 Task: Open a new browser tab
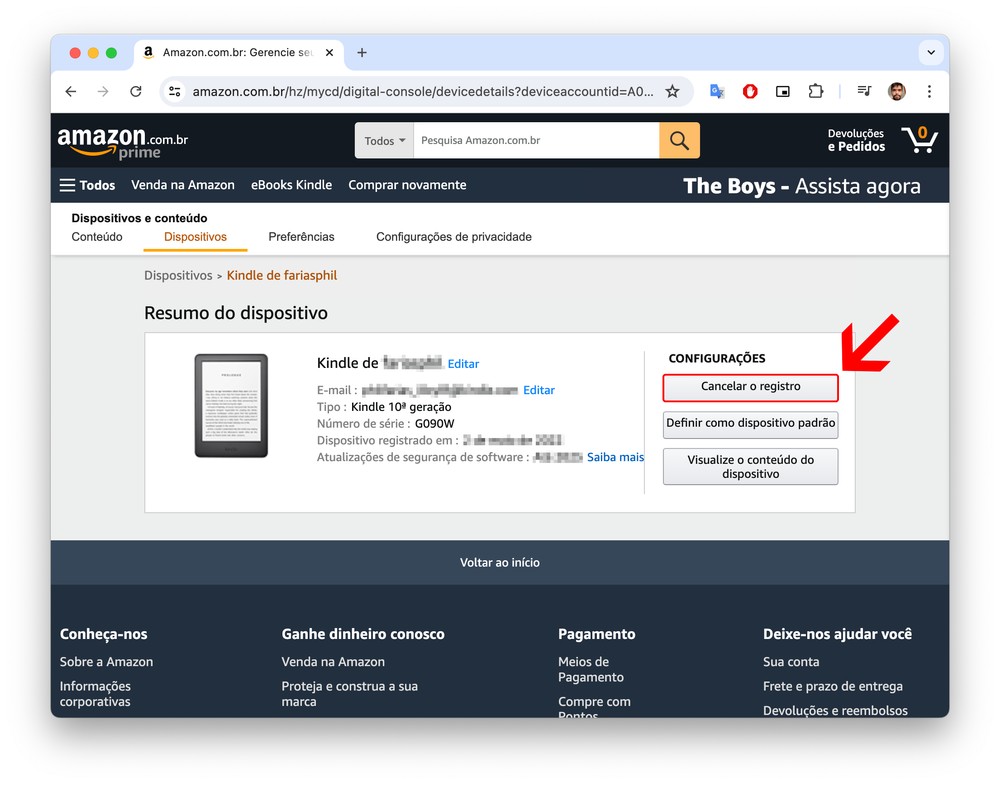click(362, 52)
